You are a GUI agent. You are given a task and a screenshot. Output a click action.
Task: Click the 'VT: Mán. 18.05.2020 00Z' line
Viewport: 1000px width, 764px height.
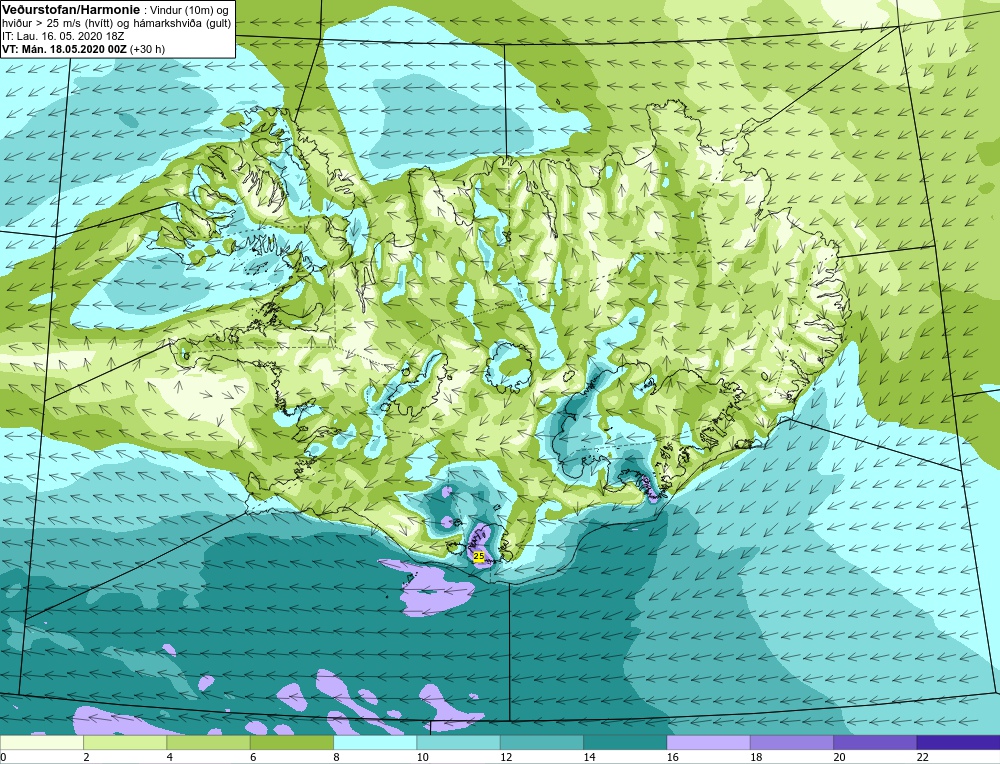64,49
